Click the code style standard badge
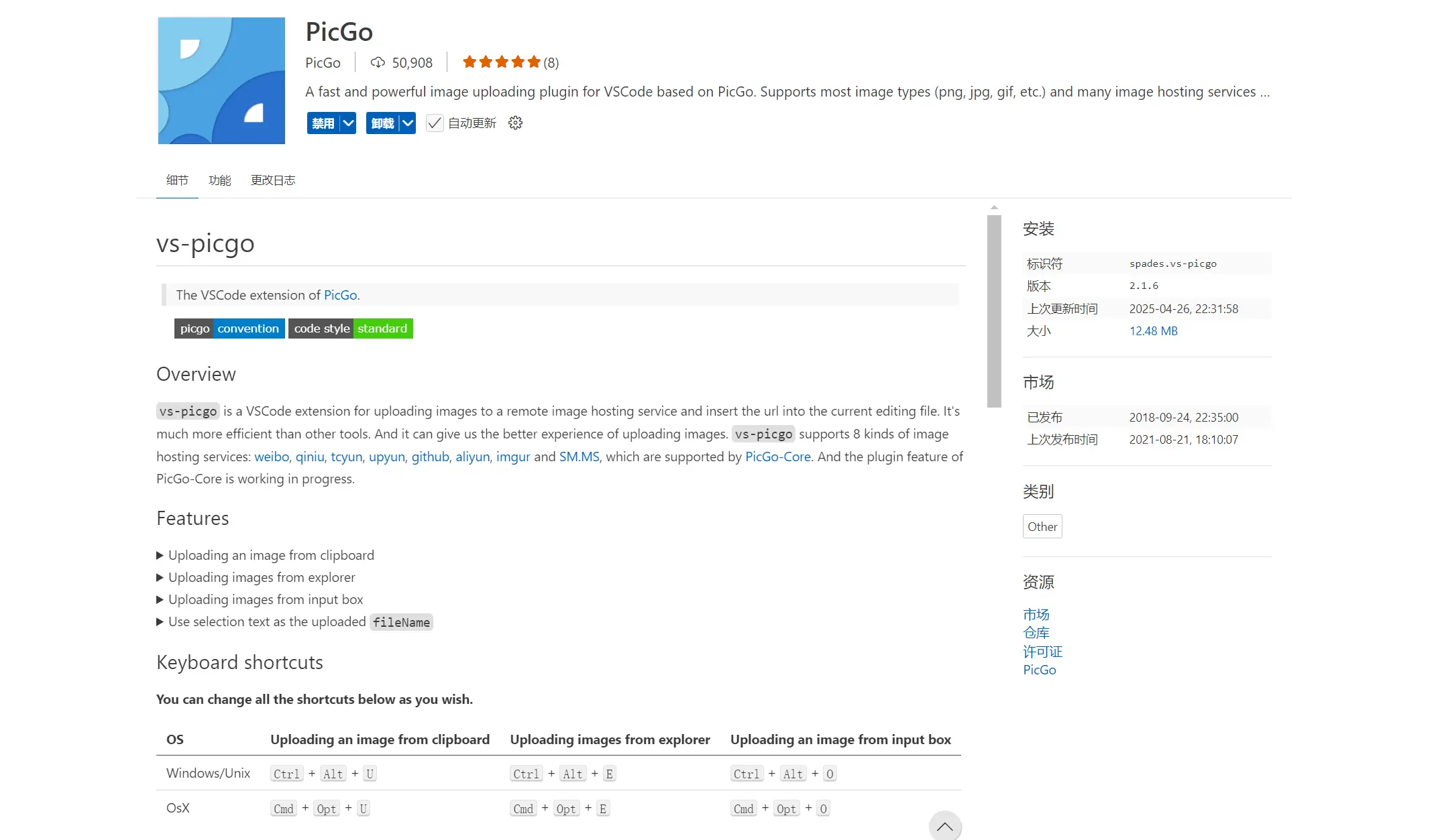 tap(350, 328)
